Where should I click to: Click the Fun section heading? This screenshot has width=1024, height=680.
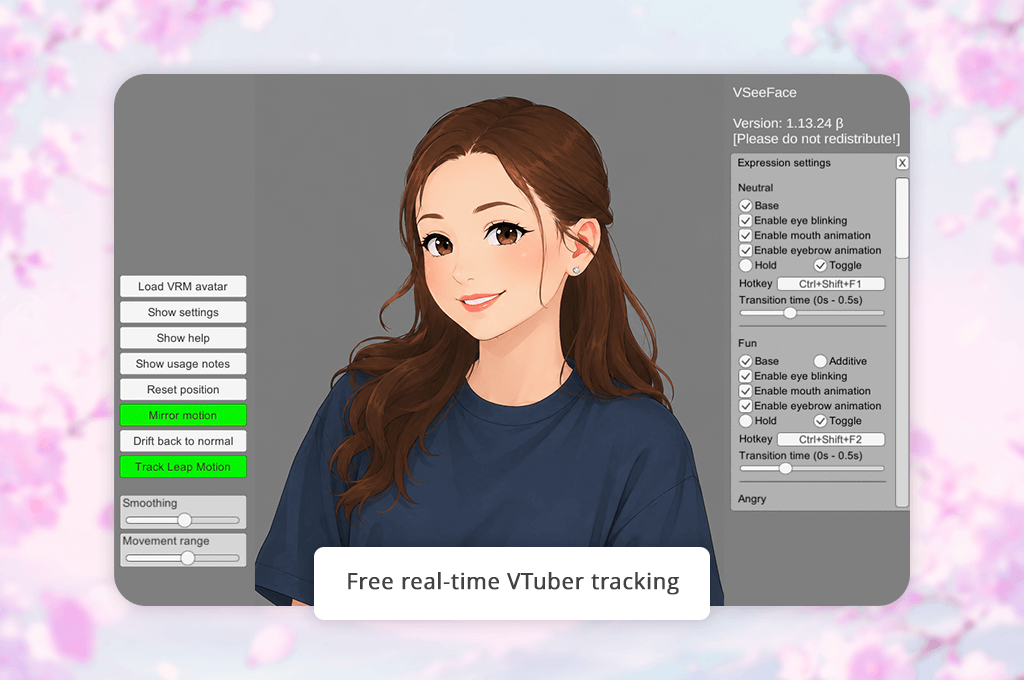click(747, 343)
